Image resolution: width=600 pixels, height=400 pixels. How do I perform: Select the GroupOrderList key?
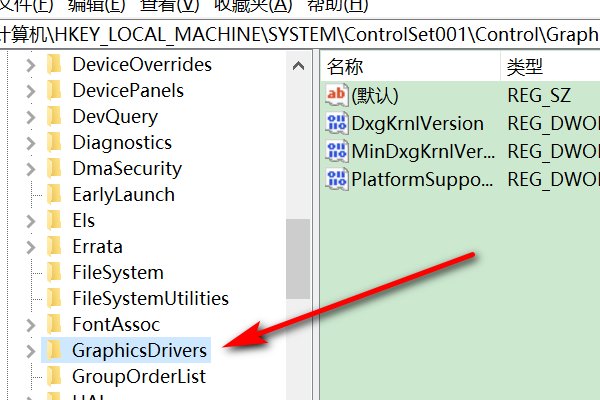coord(139,376)
